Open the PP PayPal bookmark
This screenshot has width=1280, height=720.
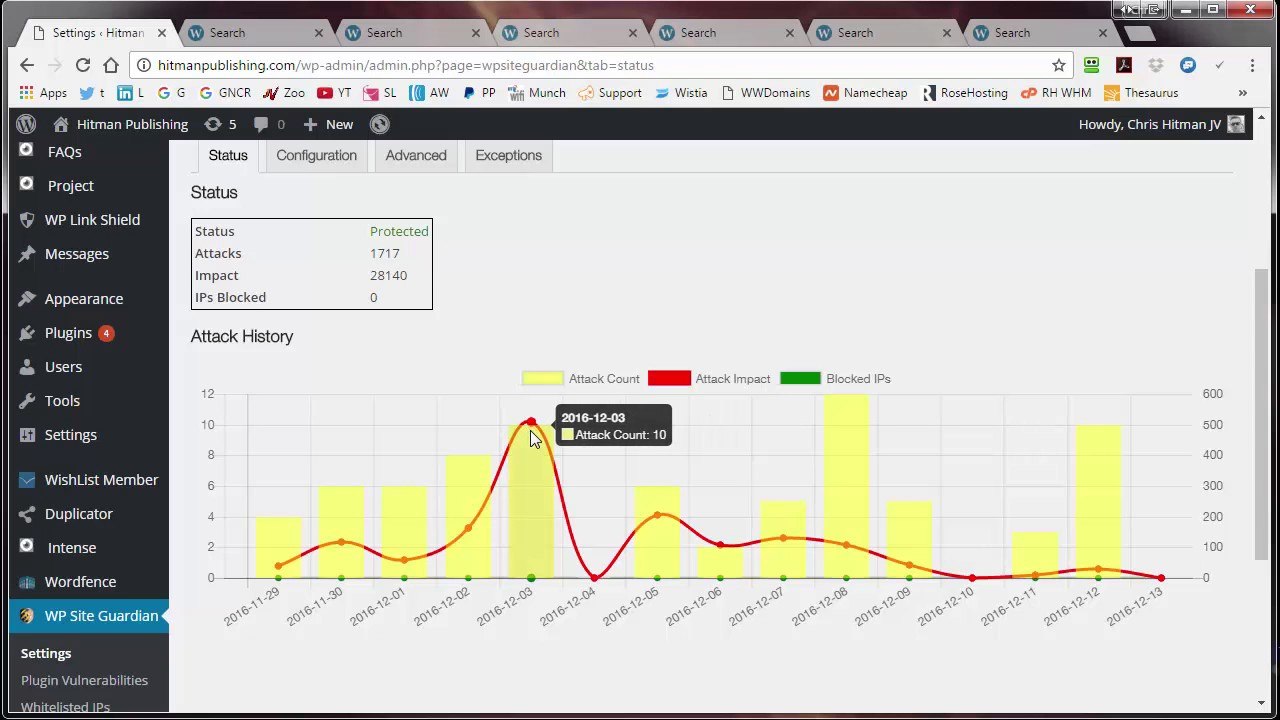[478, 93]
